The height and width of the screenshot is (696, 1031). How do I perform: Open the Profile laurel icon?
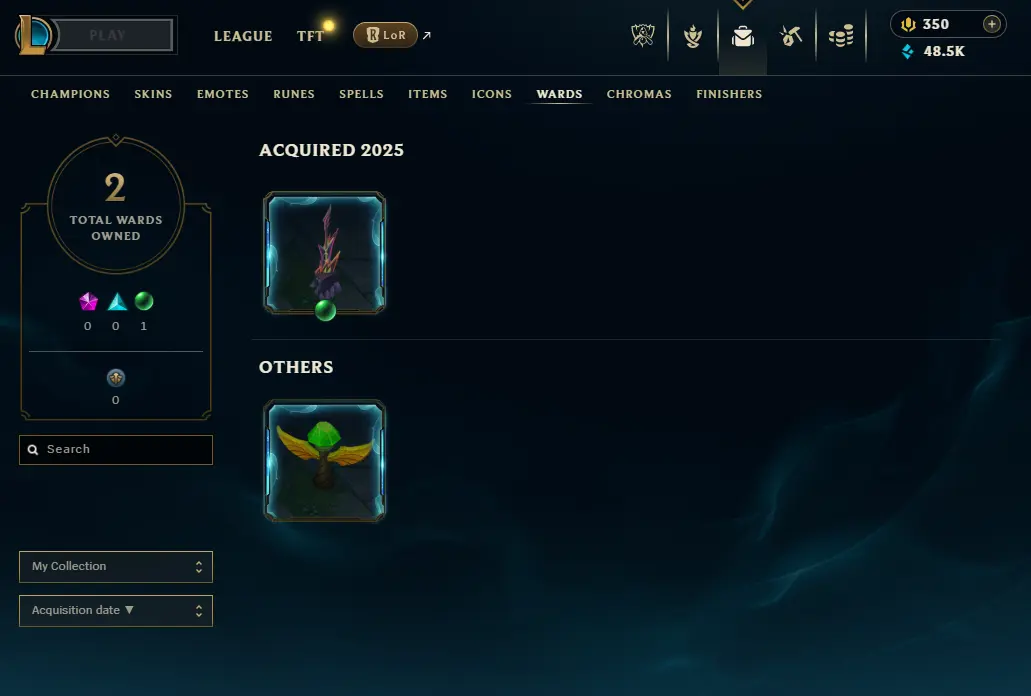tap(692, 36)
